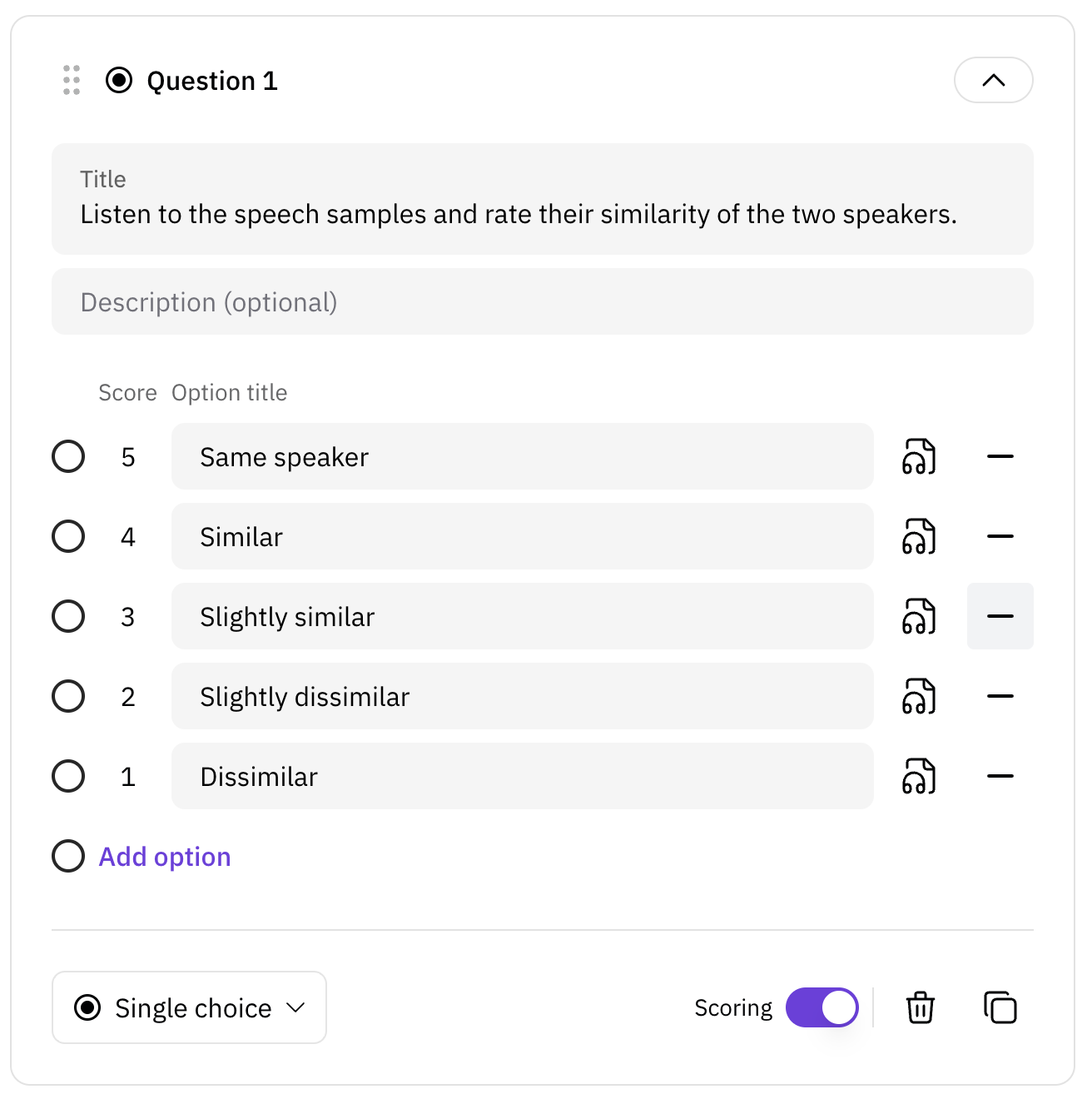Toggle the Scoring switch off
Image resolution: width=1092 pixels, height=1099 pixels.
tap(822, 1007)
